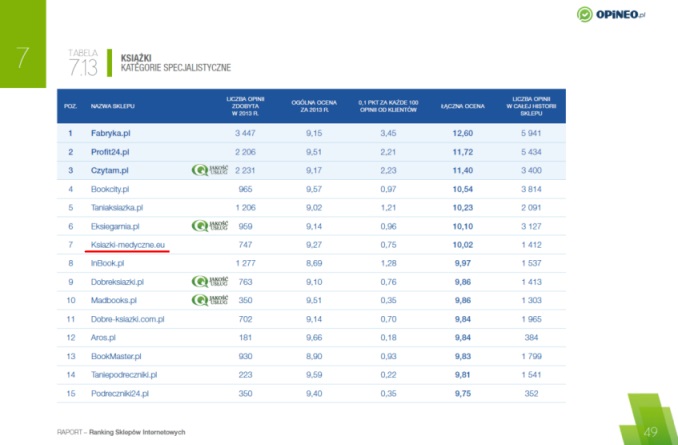Open the Czytam.pl store name
The width and height of the screenshot is (678, 445).
(109, 170)
